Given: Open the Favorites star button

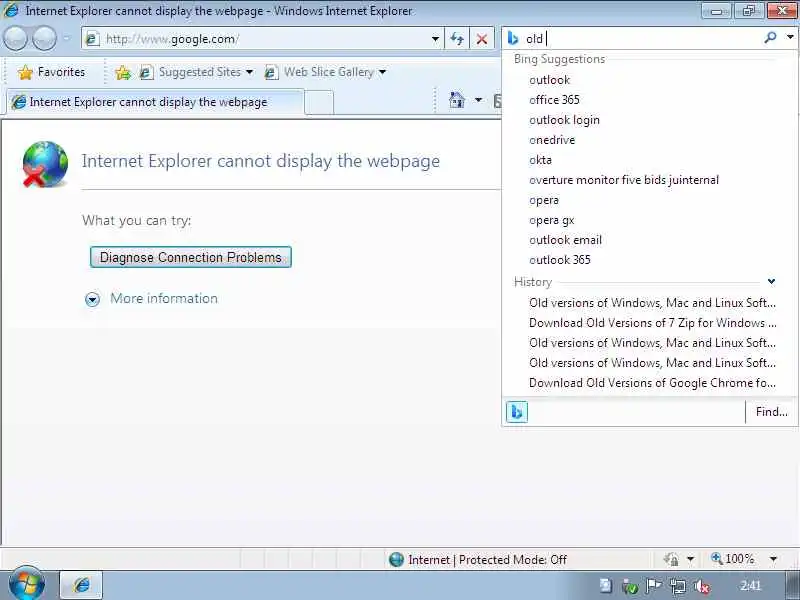Looking at the screenshot, I should tap(51, 72).
